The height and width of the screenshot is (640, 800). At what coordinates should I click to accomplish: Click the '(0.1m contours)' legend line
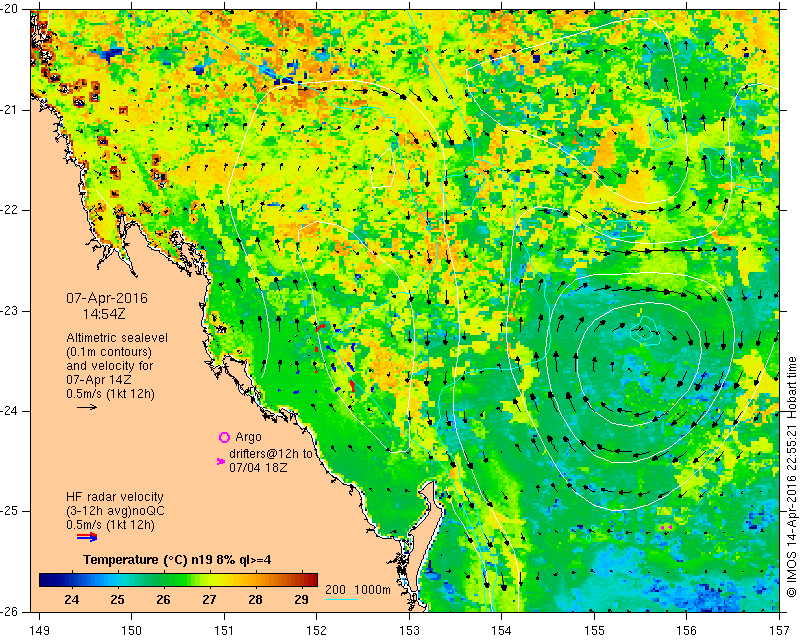click(x=109, y=352)
